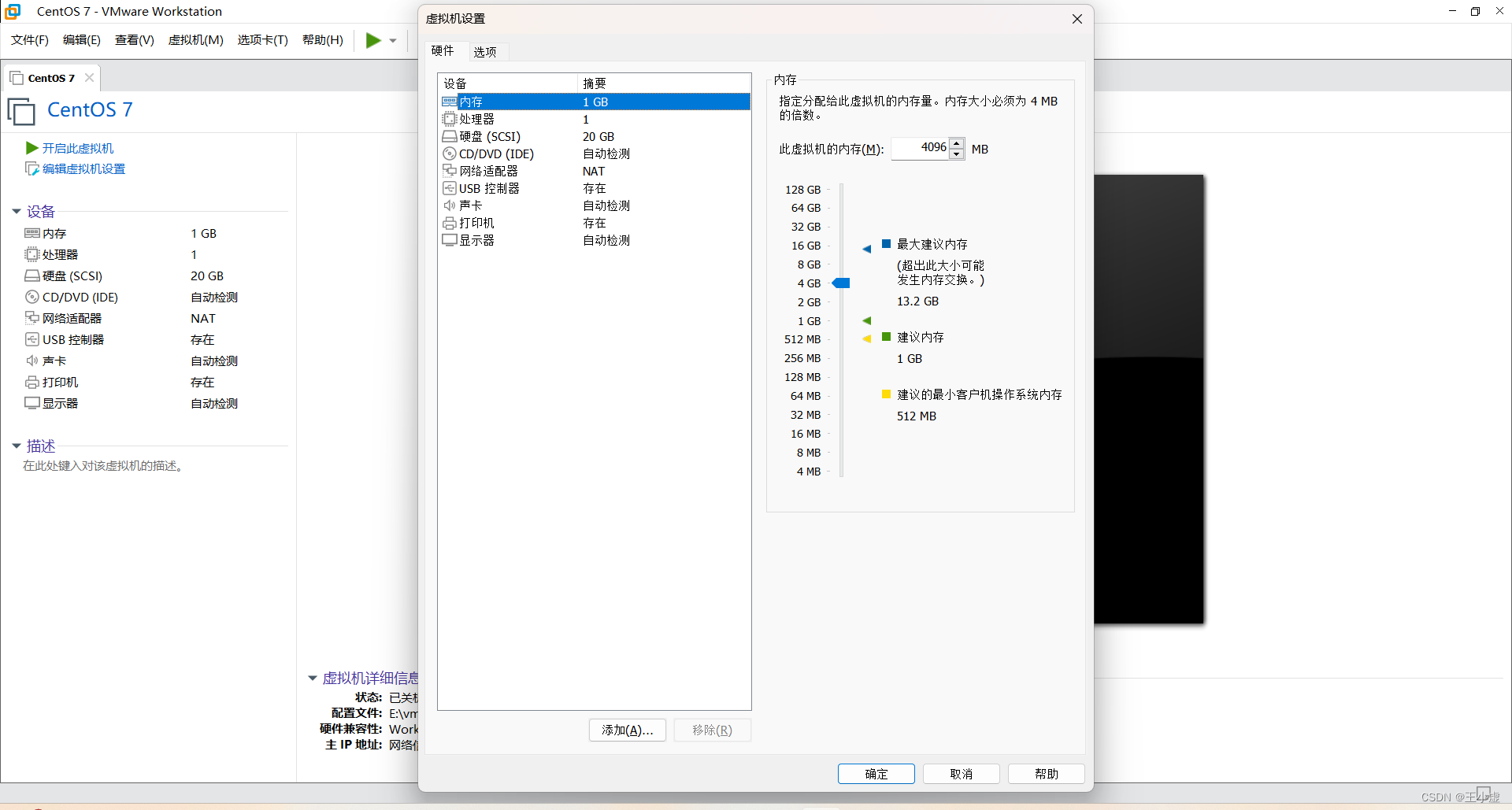Image resolution: width=1512 pixels, height=810 pixels.
Task: Click the memory slider thumb at 4 GB
Action: (841, 283)
